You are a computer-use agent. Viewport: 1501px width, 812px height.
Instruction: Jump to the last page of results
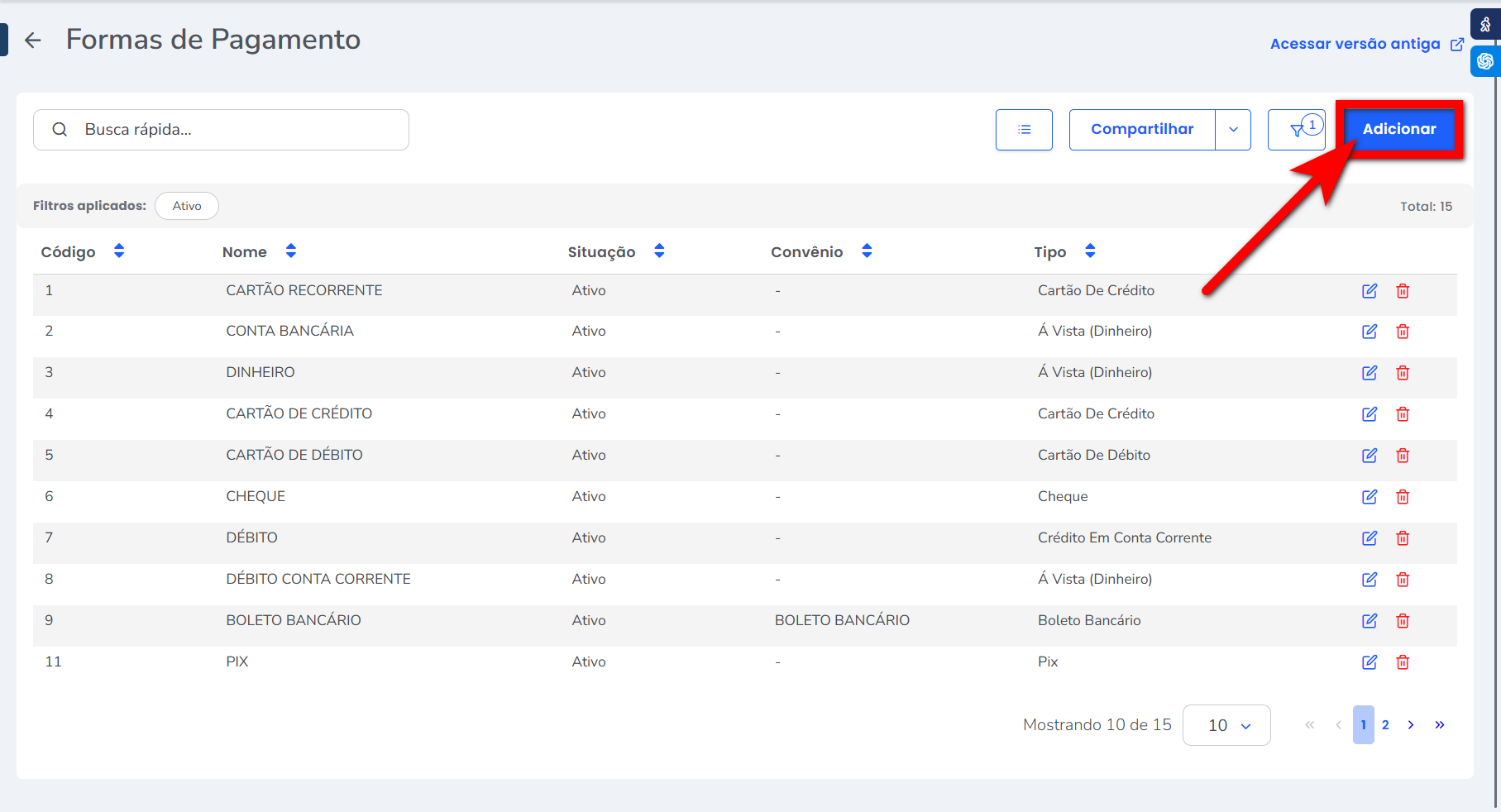[1440, 725]
